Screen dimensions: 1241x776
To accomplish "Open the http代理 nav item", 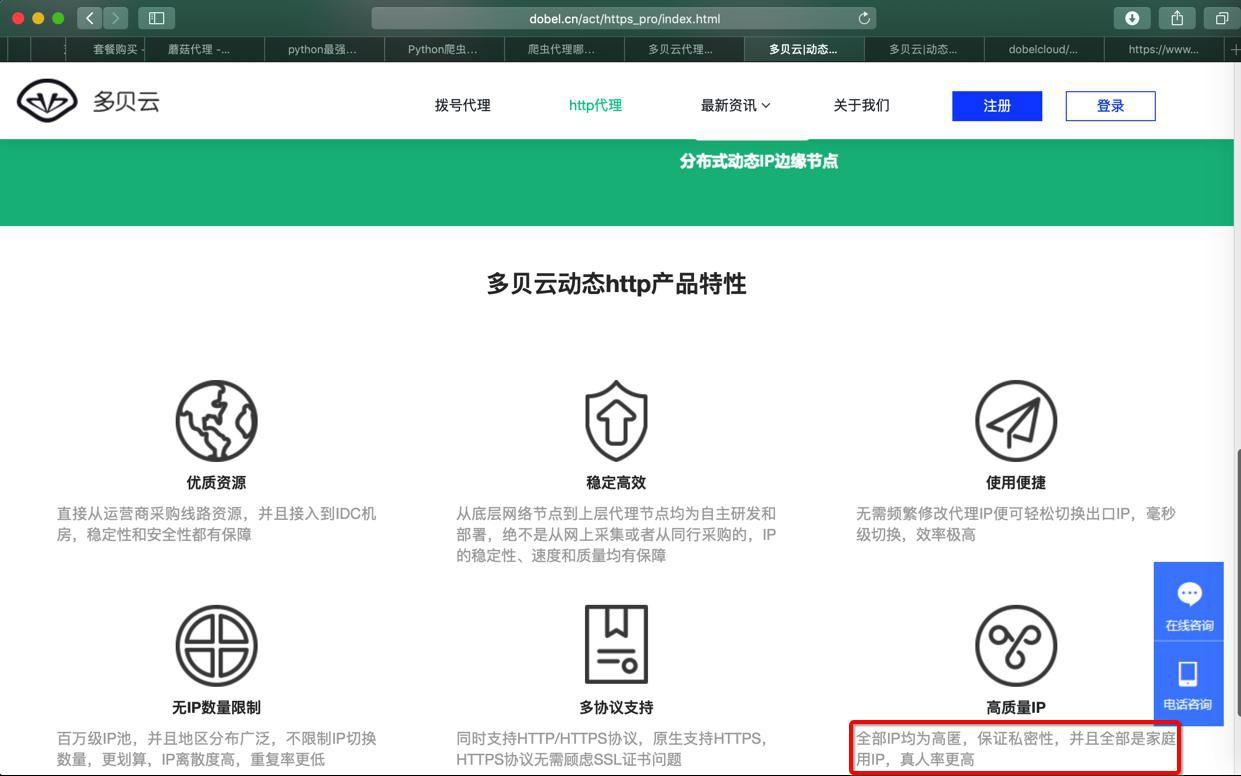I will 595,105.
